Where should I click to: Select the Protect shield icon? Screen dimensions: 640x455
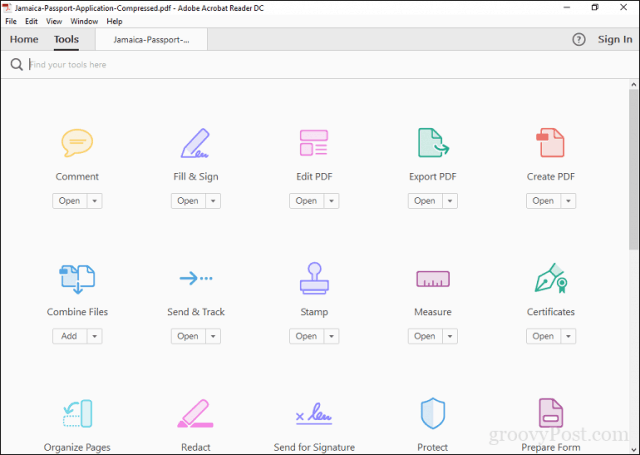pyautogui.click(x=433, y=413)
